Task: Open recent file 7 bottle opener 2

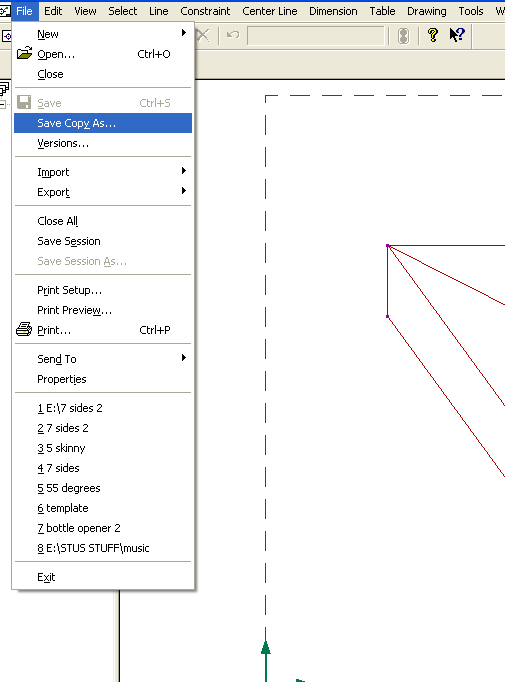Action: coord(103,528)
